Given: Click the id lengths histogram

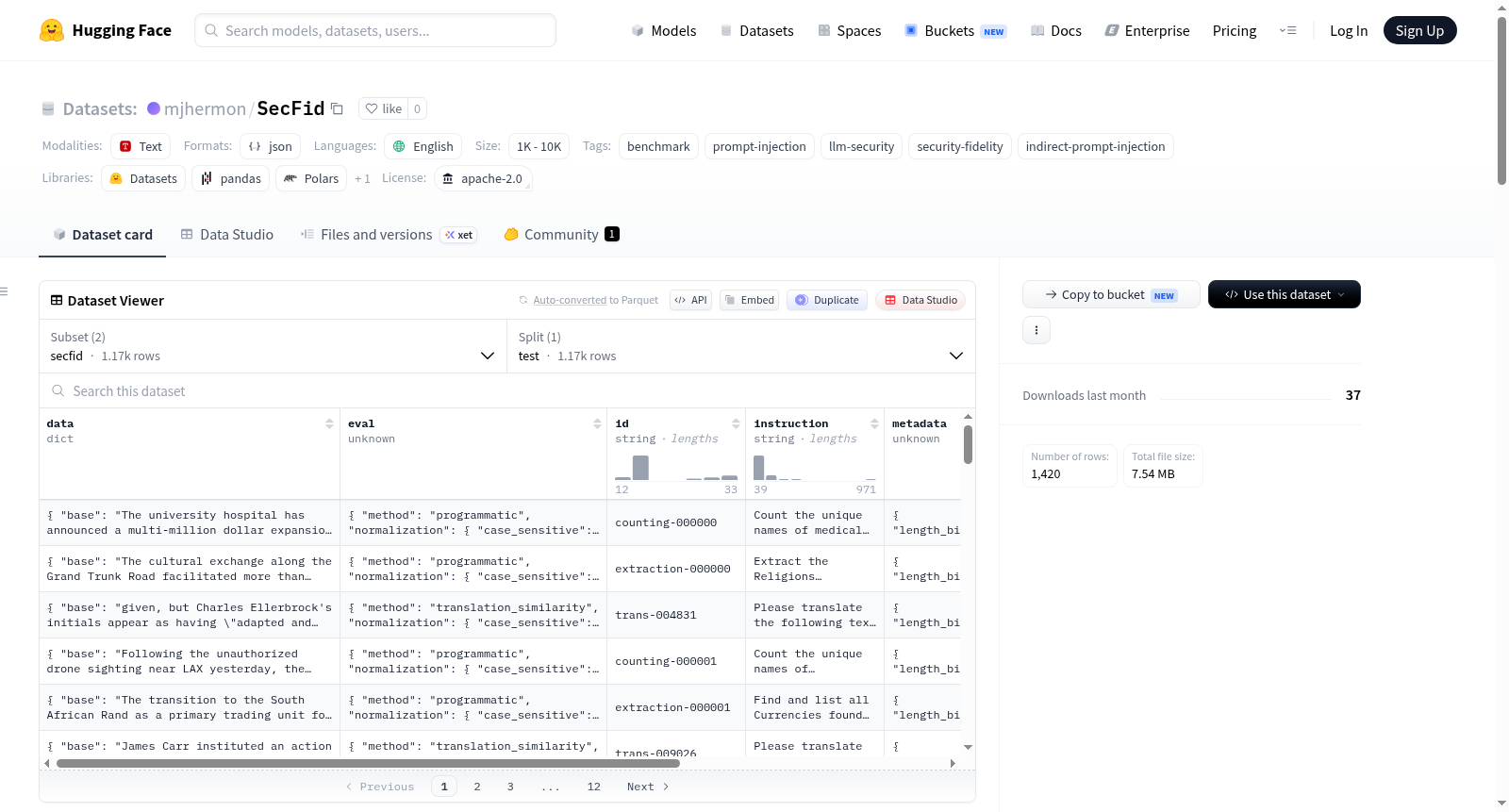Looking at the screenshot, I should [676, 468].
